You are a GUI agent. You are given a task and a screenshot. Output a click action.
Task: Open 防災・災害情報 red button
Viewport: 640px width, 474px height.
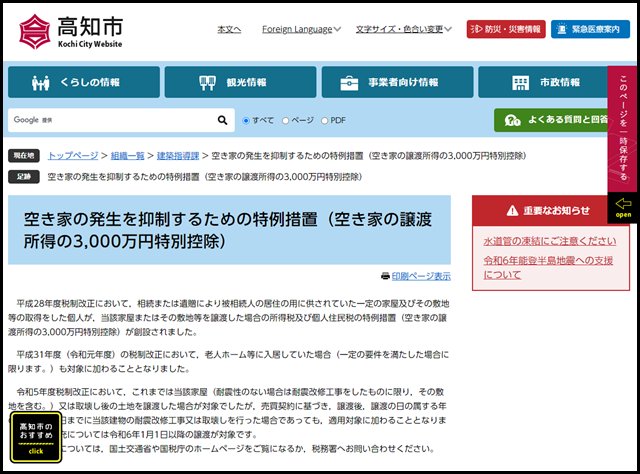[506, 29]
